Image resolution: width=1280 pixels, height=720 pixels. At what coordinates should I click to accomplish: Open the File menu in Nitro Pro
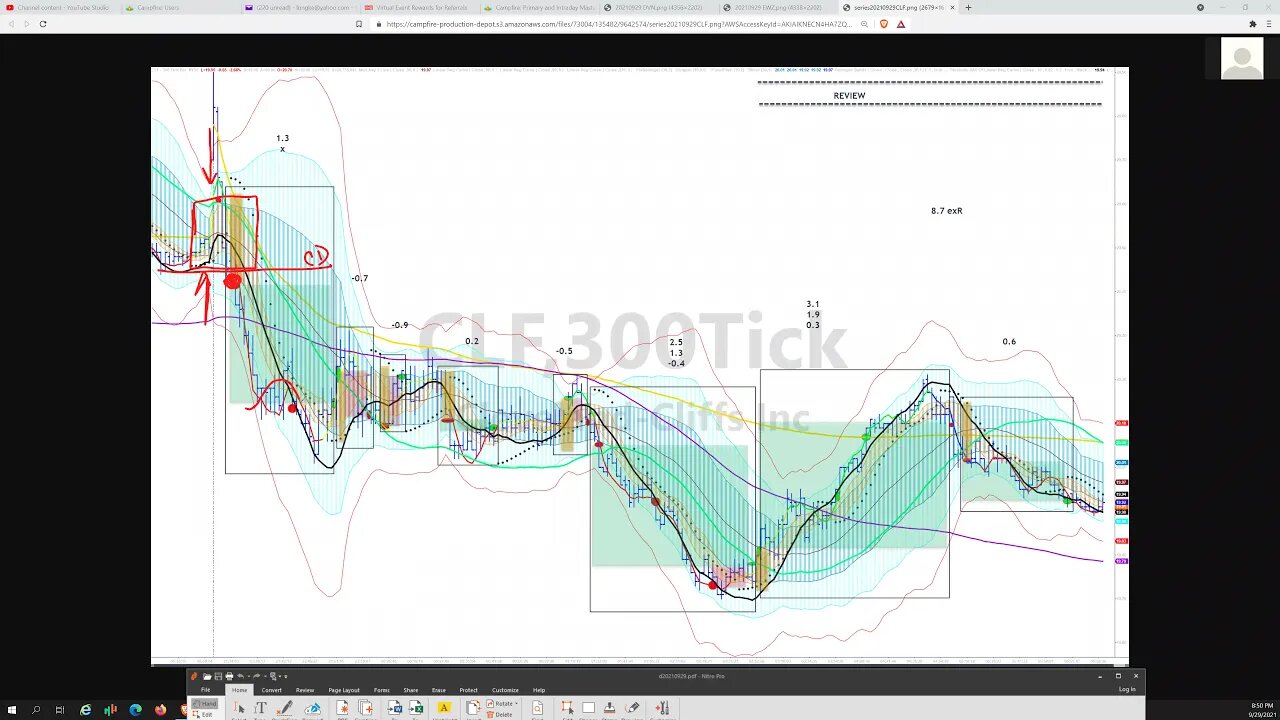205,690
